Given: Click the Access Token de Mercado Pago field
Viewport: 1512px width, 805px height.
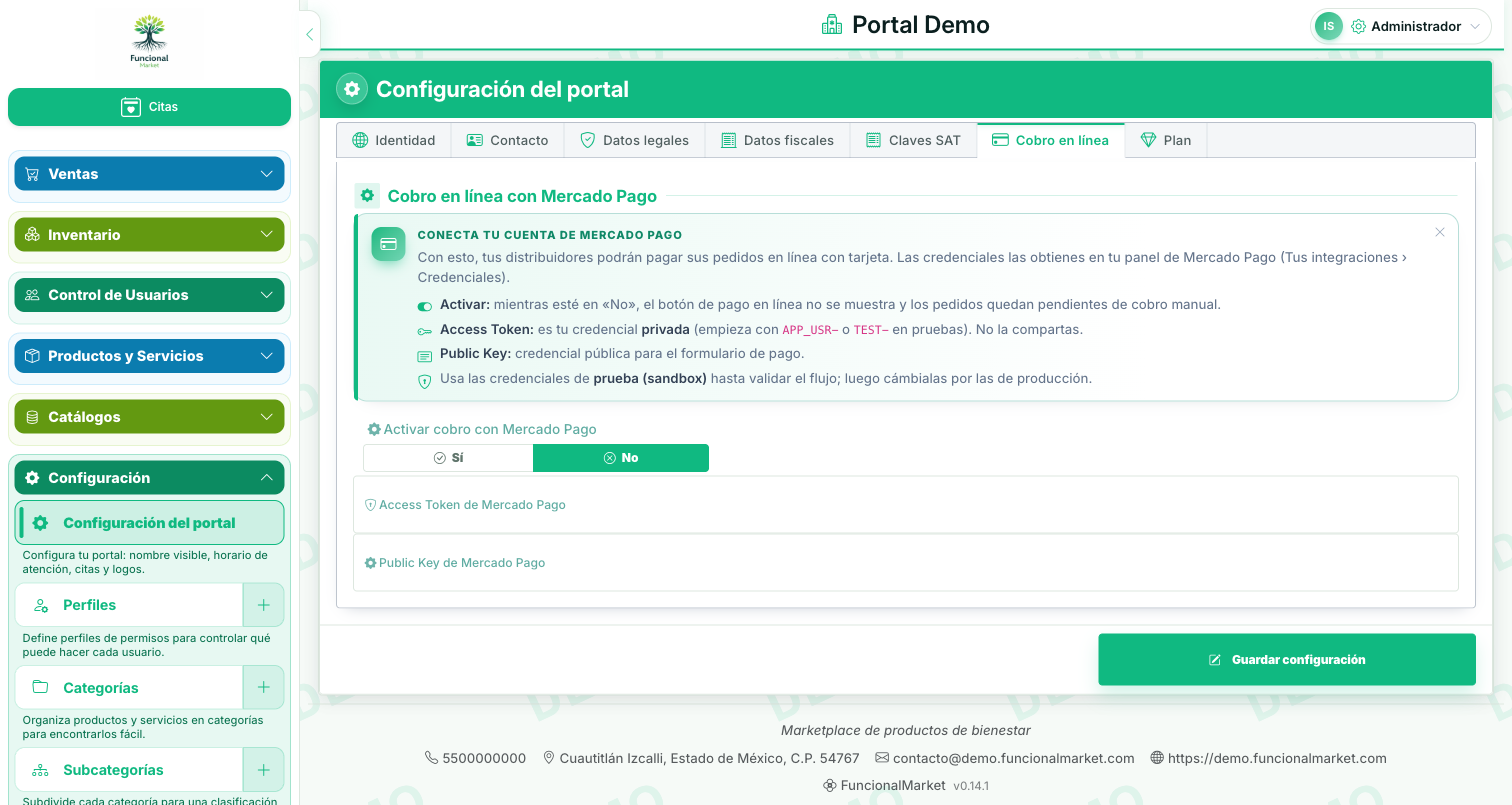Looking at the screenshot, I should (906, 505).
